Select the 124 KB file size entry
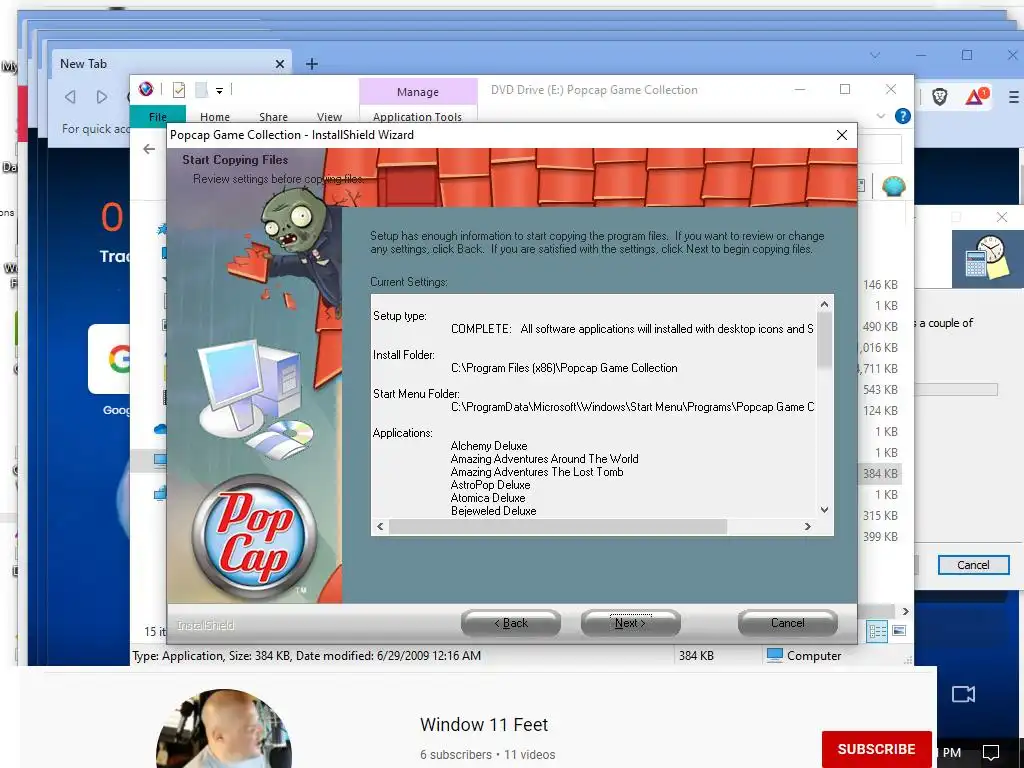This screenshot has height=768, width=1024. [x=880, y=411]
